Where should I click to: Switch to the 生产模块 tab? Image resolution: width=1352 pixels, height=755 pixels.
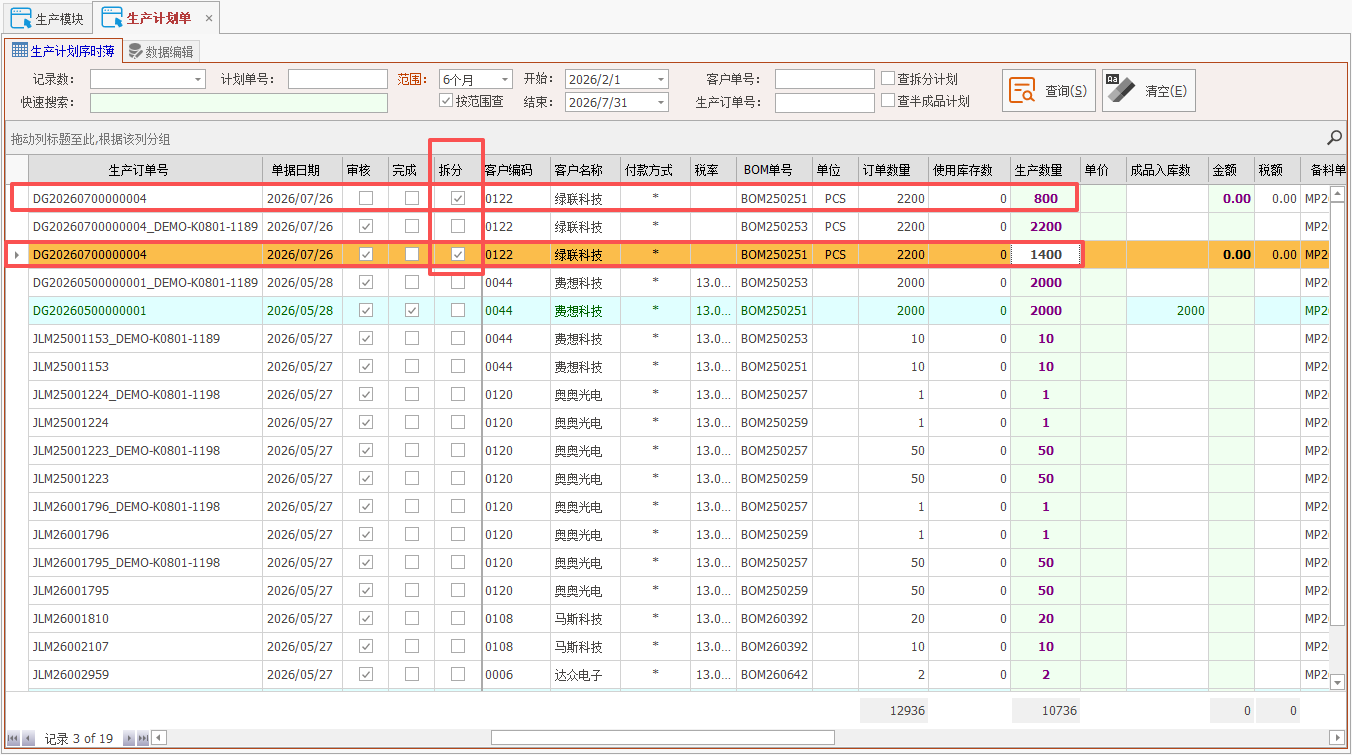tap(47, 18)
